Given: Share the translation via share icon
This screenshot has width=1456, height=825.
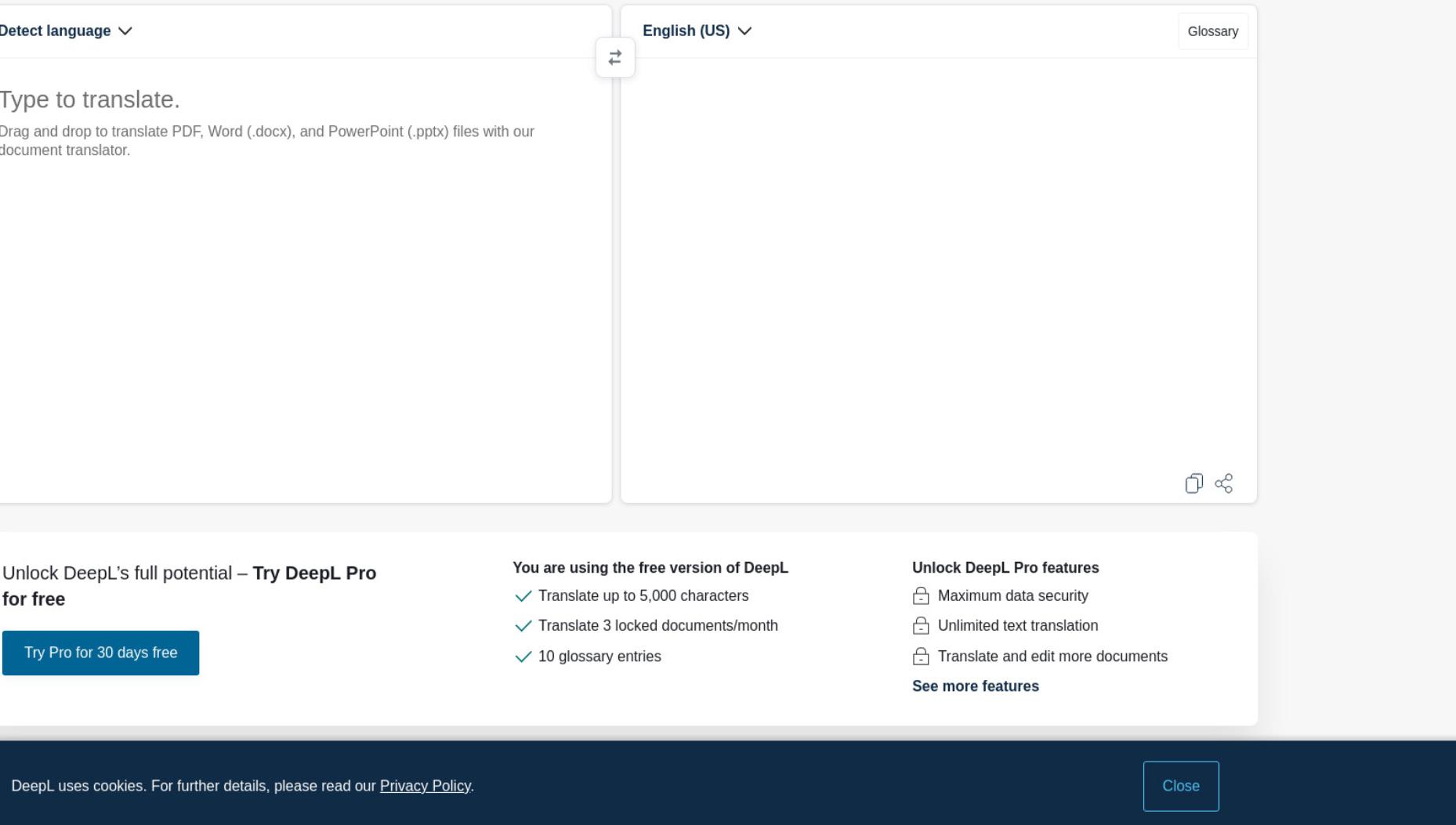Looking at the screenshot, I should click(x=1224, y=483).
